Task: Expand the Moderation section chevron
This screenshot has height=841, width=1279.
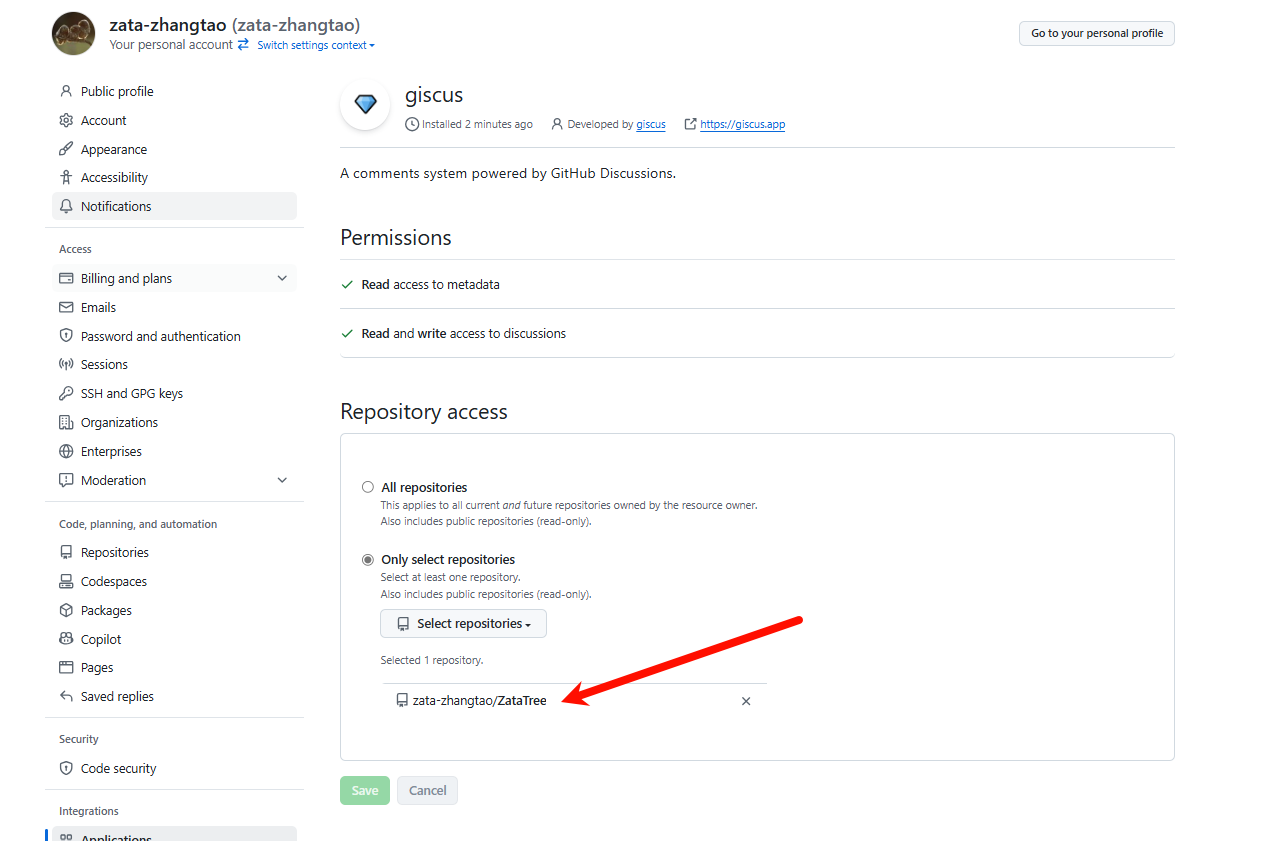Action: tap(282, 480)
